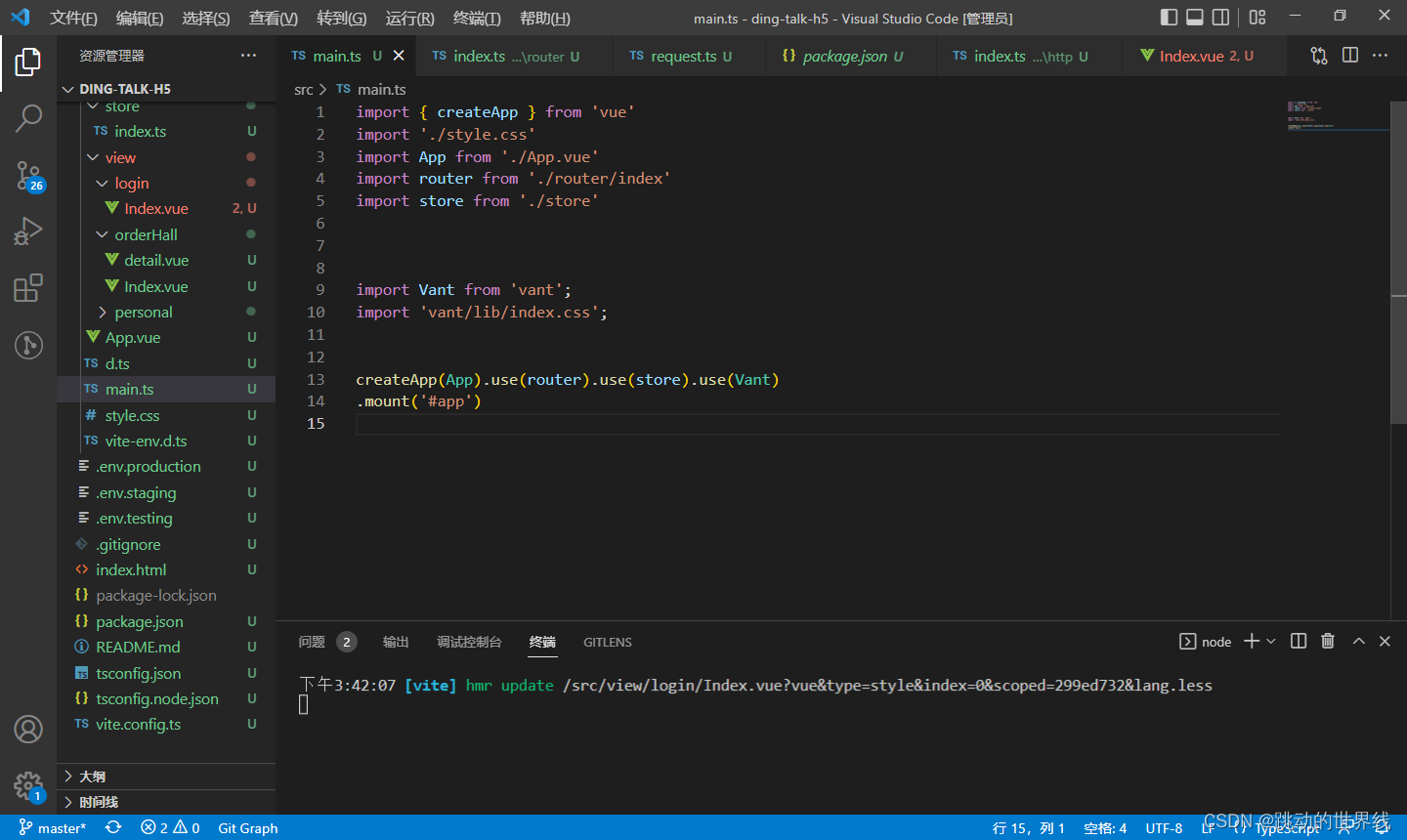The height and width of the screenshot is (840, 1407).
Task: Open the Manage gear icon
Action: click(x=28, y=785)
